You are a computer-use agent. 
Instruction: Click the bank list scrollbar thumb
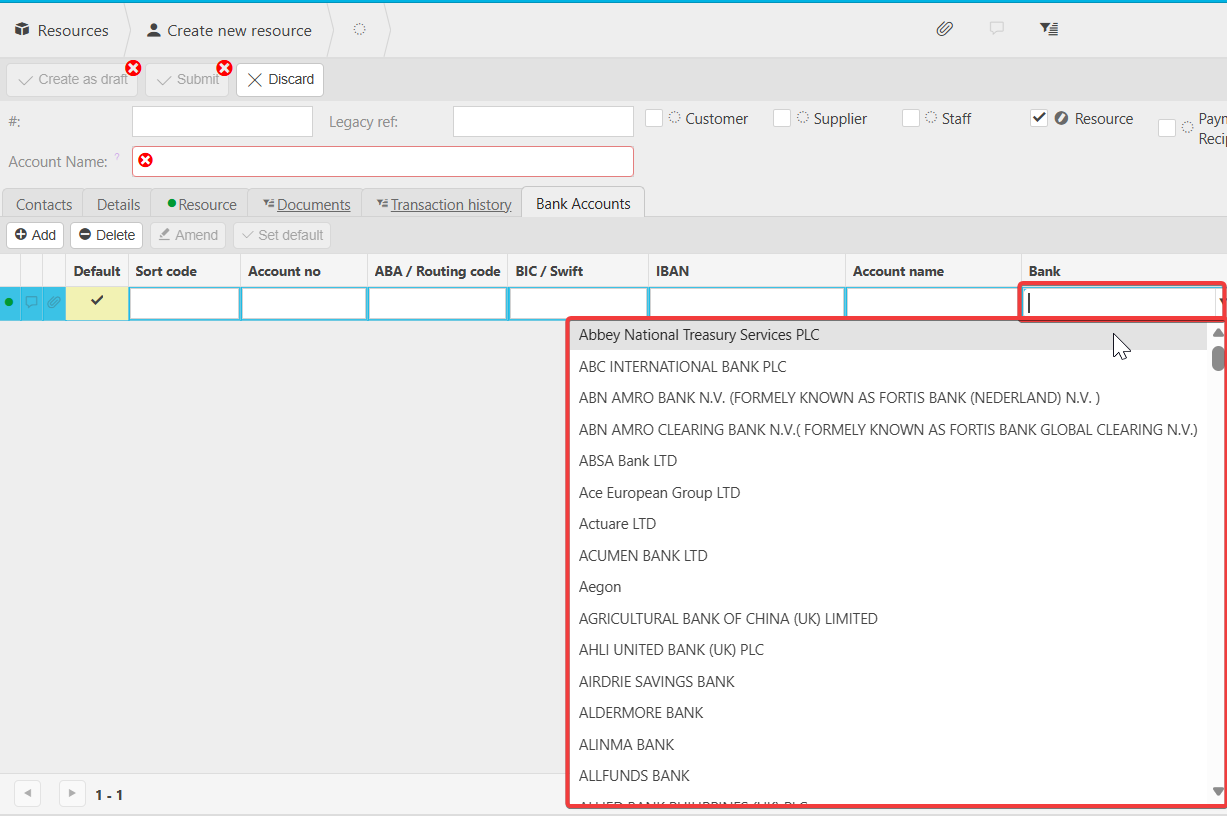coord(1218,358)
